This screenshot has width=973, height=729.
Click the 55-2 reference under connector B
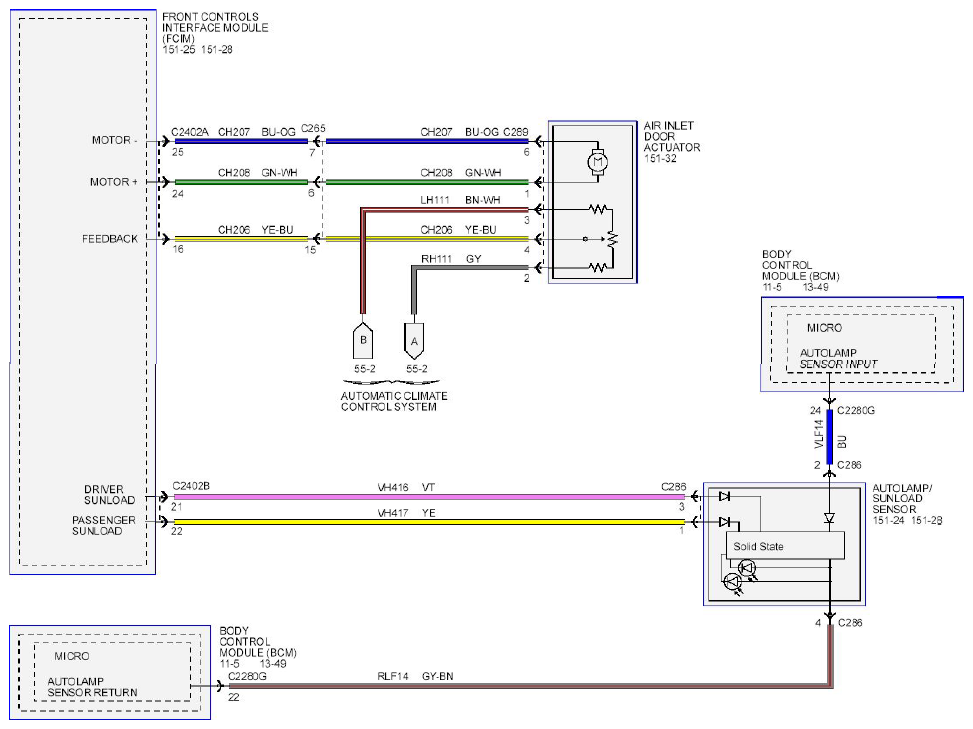pos(365,369)
